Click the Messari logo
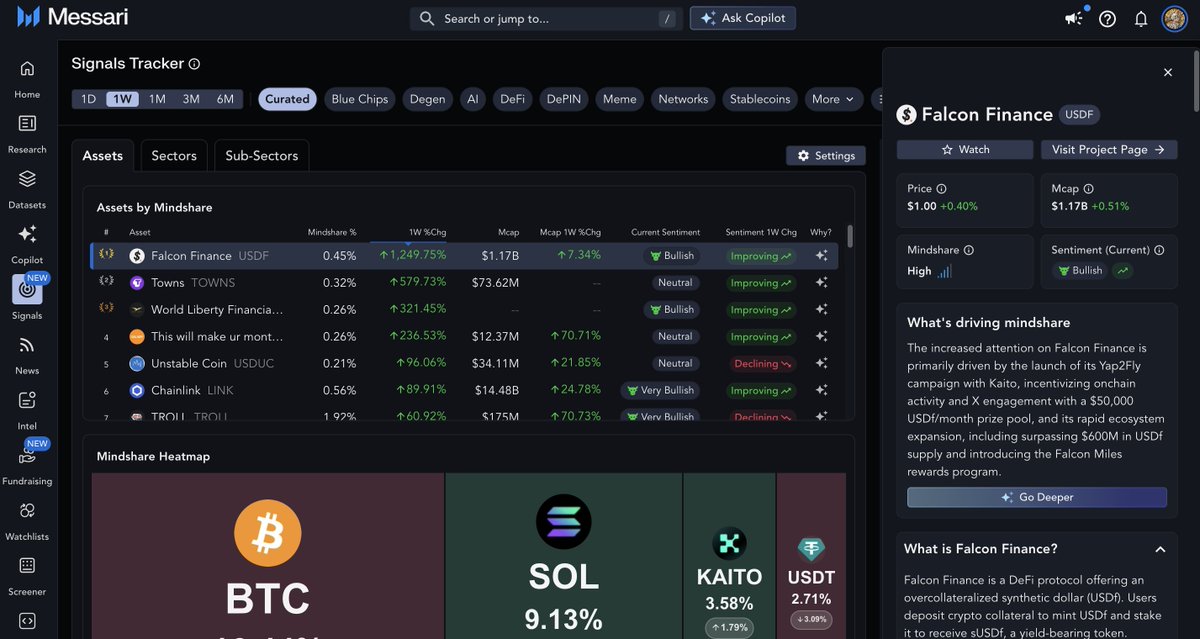Viewport: 1200px width, 639px height. tap(72, 17)
